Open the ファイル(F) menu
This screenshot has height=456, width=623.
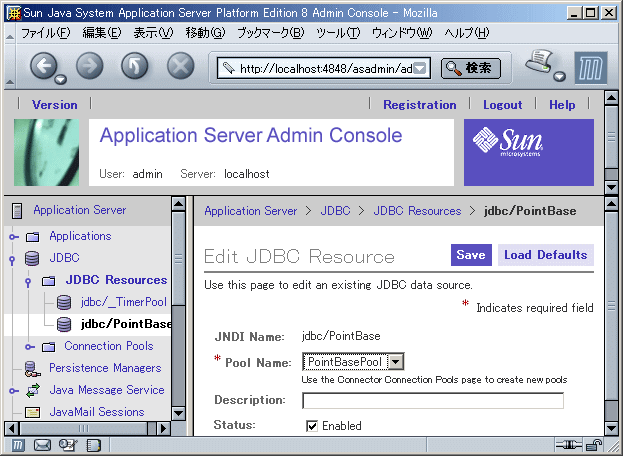pos(45,33)
